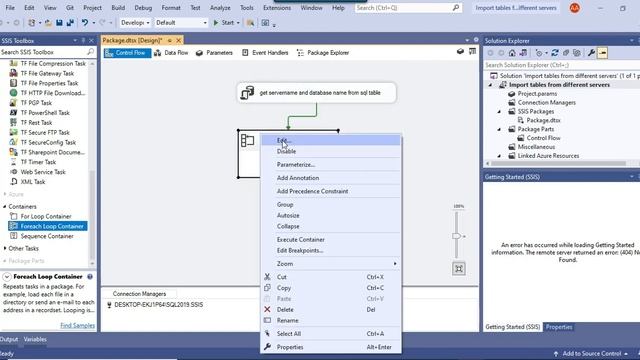Switch to Control Flow tab
The image size is (640, 360).
(x=127, y=53)
